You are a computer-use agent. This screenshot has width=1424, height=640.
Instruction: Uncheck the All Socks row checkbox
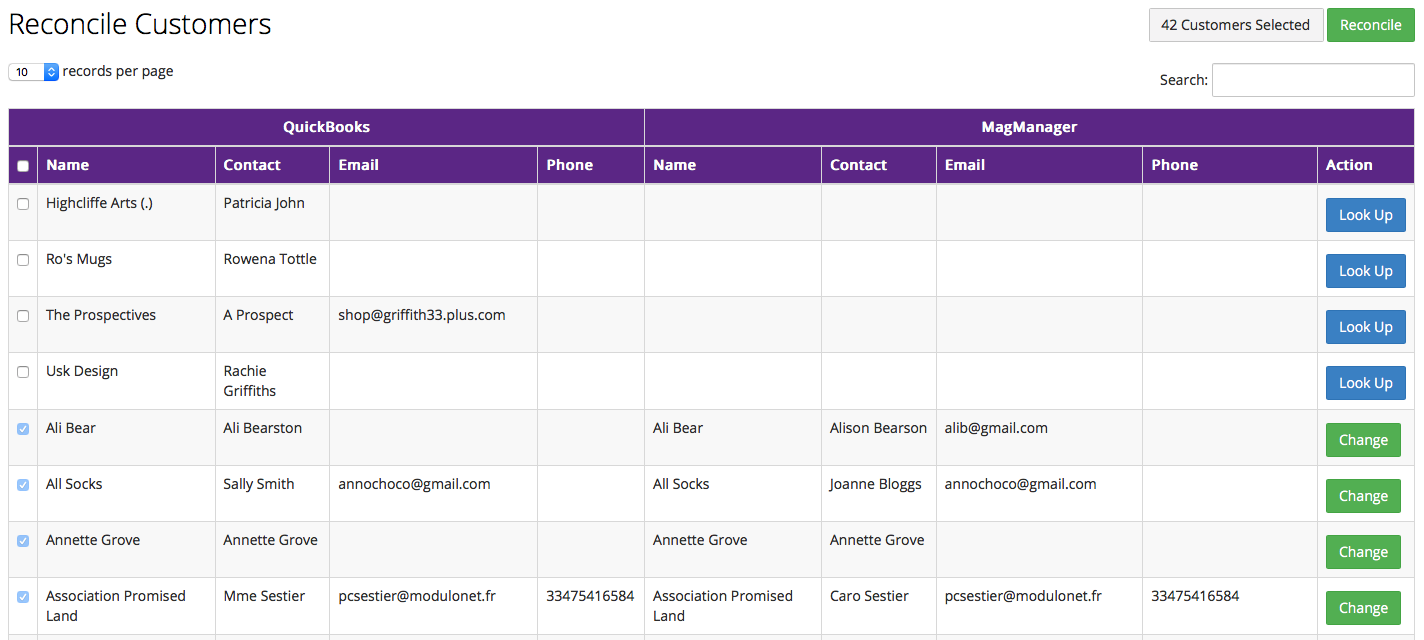(23, 485)
